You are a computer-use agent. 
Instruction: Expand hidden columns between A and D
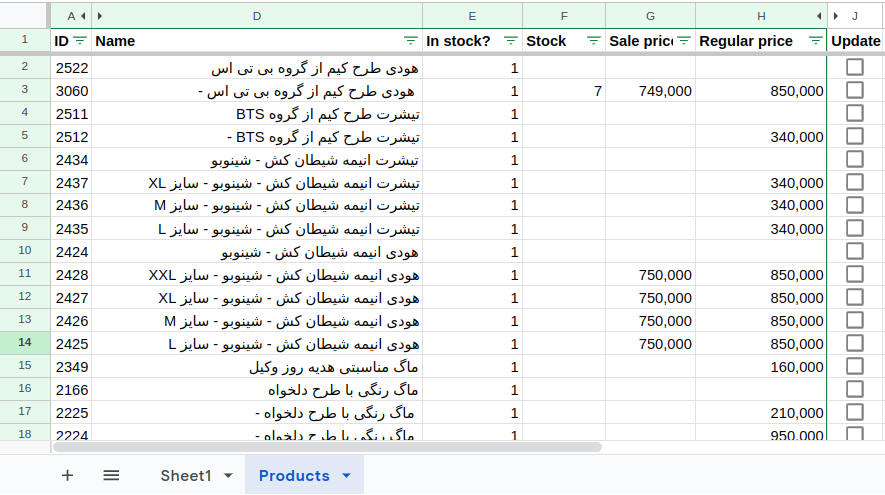coord(91,16)
